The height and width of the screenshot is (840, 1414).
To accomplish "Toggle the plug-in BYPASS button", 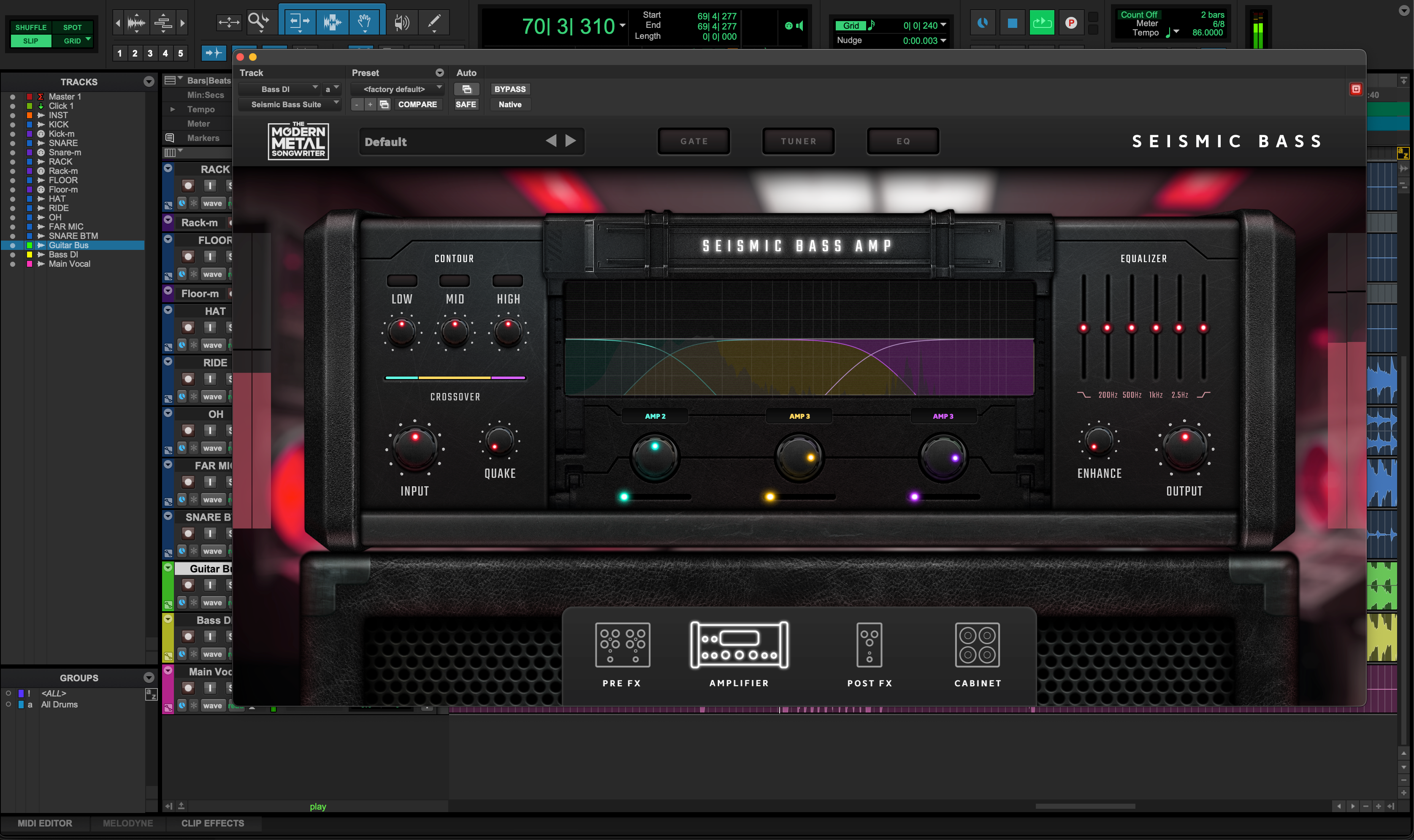I will click(x=509, y=89).
